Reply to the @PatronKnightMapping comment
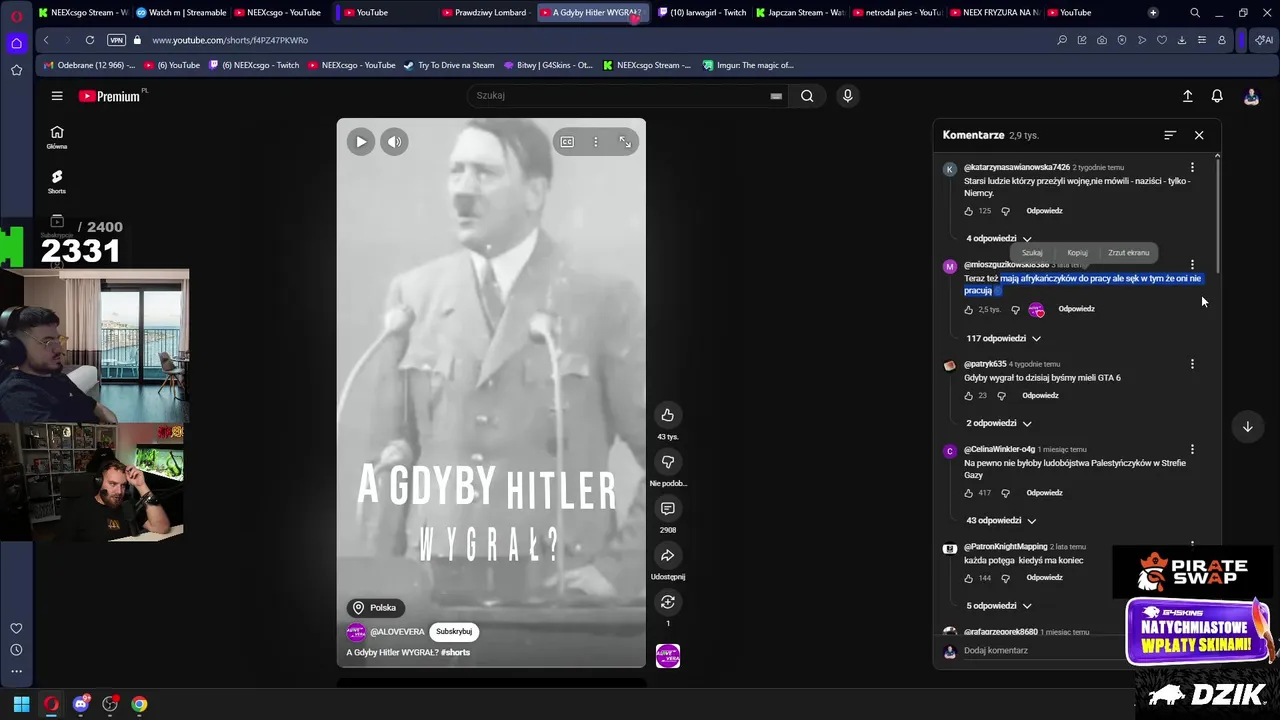Image resolution: width=1280 pixels, height=720 pixels. [x=1044, y=577]
